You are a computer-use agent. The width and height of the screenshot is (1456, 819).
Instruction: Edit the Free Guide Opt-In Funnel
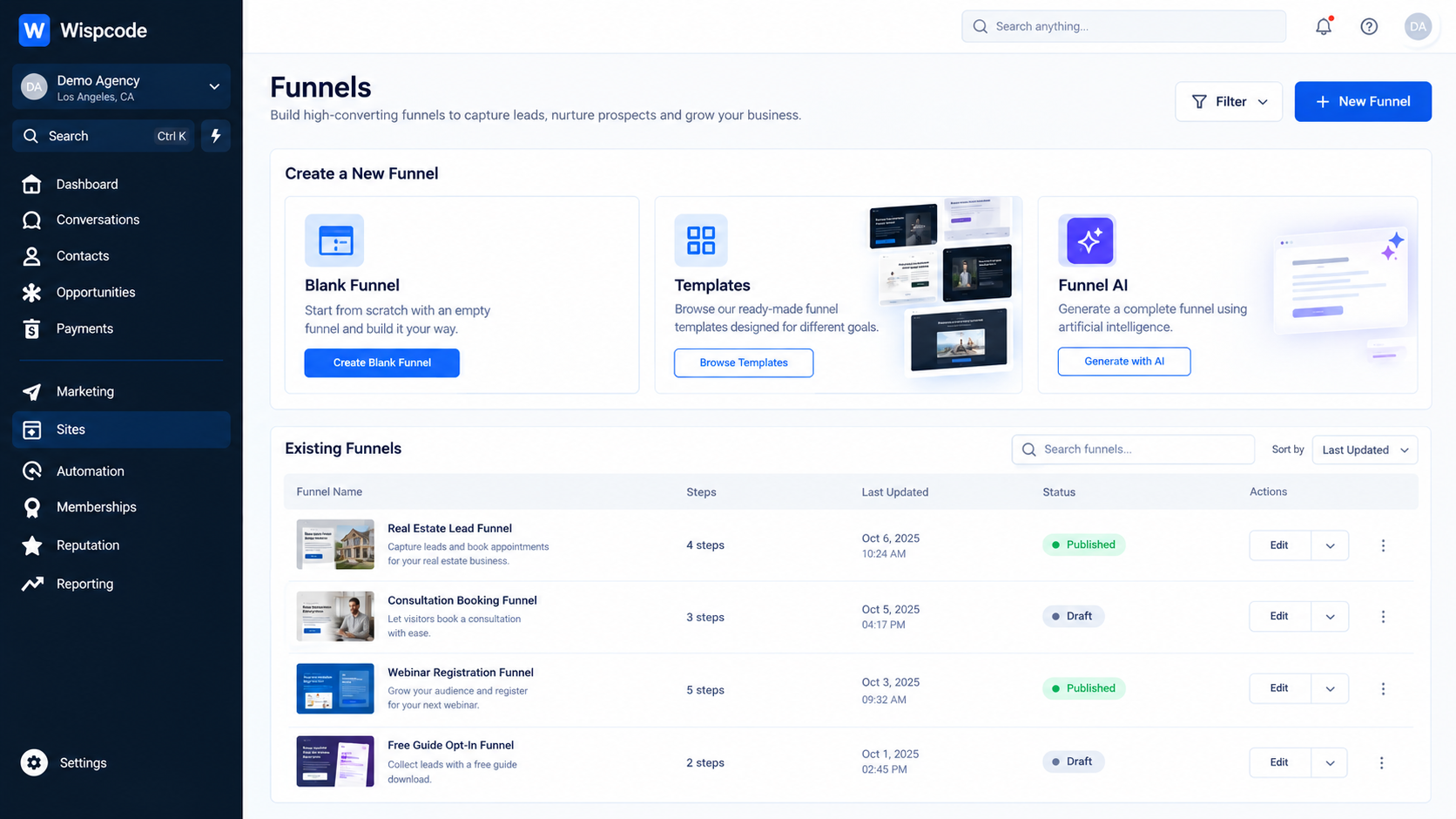coord(1279,762)
